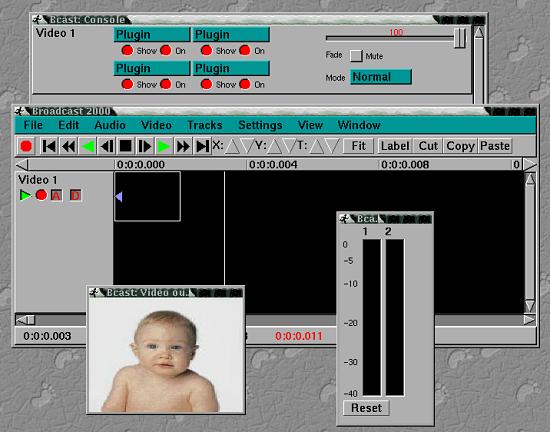The height and width of the screenshot is (432, 550).
Task: Click the Paste button
Action: (495, 146)
